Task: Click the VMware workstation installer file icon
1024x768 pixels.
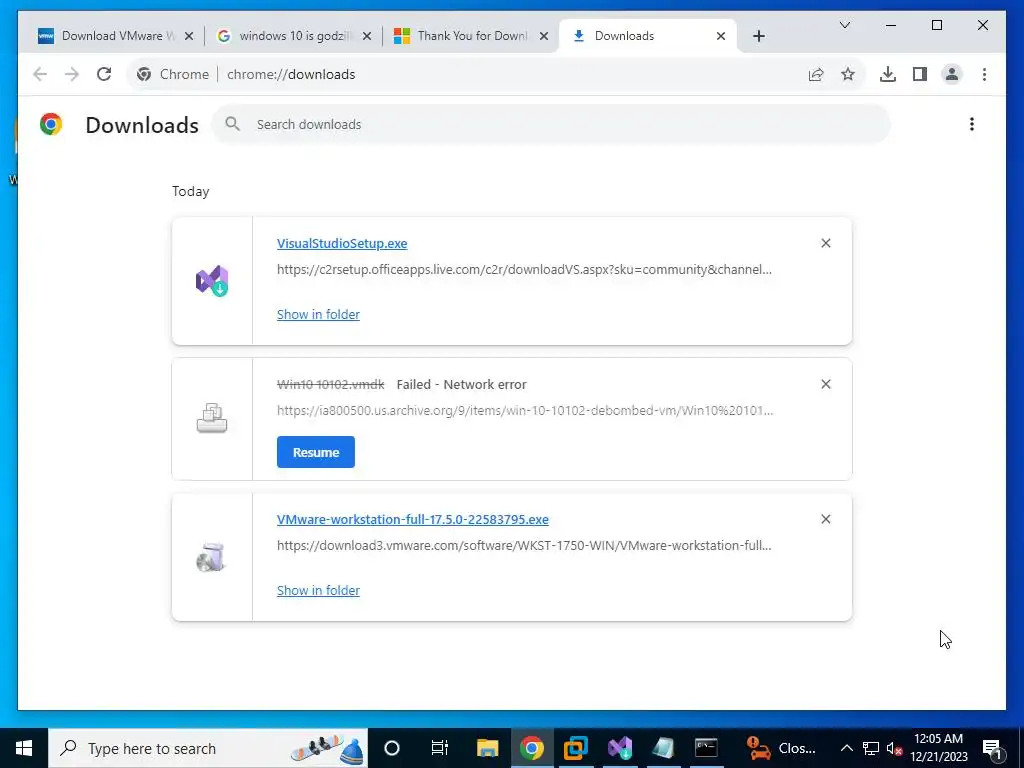Action: 211,557
